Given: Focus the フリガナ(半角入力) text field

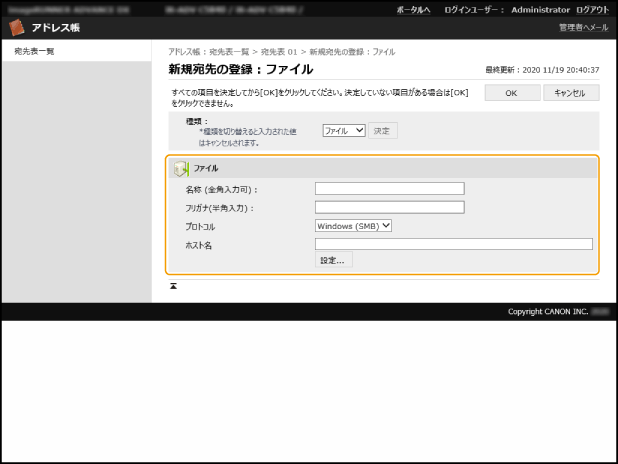Looking at the screenshot, I should point(389,207).
